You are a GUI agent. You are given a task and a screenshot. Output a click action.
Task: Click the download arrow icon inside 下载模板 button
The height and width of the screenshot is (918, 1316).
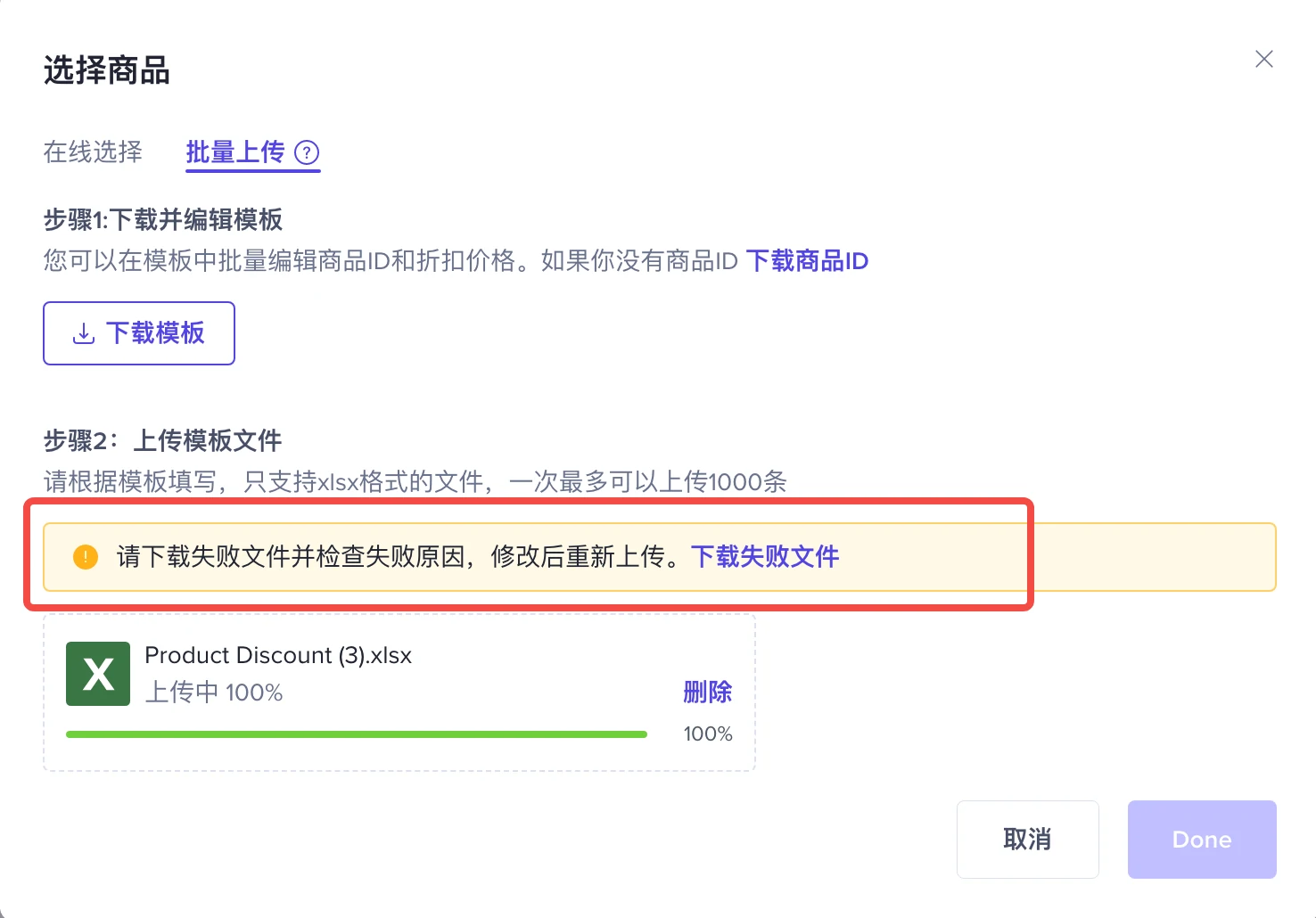point(83,332)
